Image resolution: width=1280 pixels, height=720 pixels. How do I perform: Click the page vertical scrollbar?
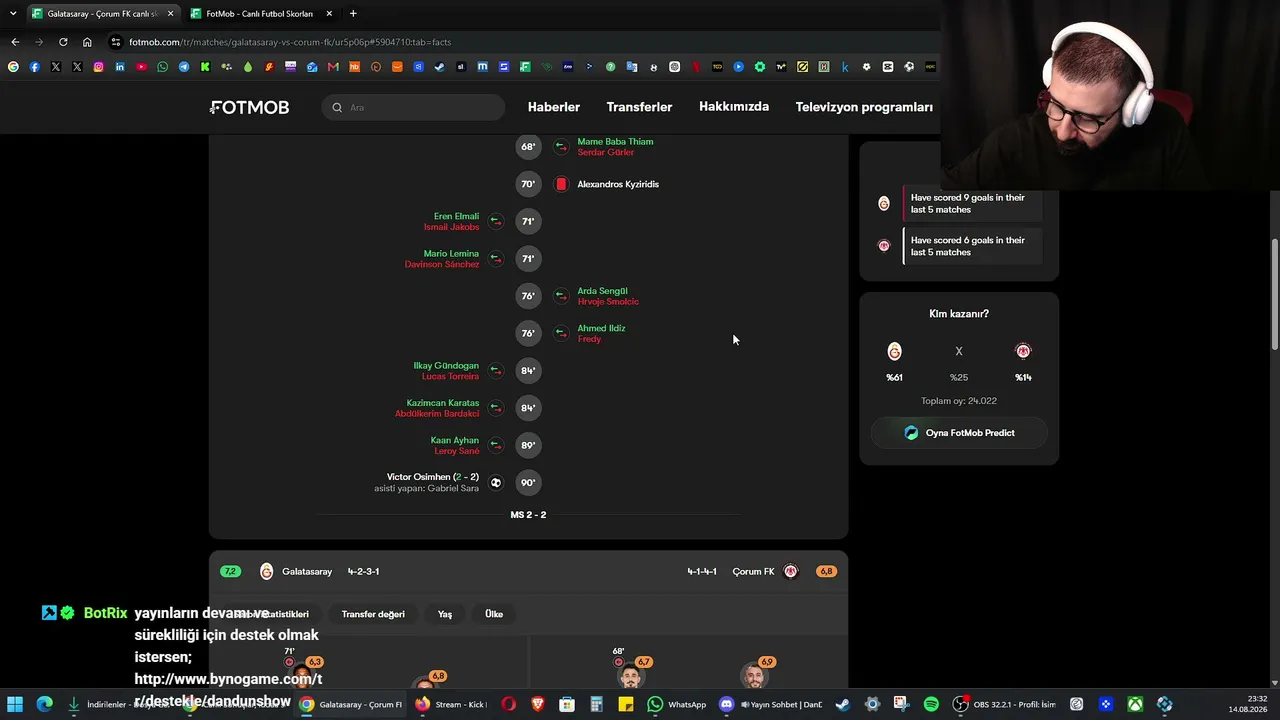click(1274, 295)
